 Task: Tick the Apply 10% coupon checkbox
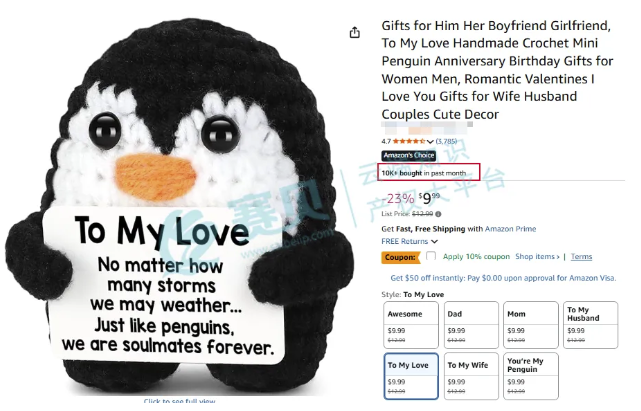click(430, 256)
